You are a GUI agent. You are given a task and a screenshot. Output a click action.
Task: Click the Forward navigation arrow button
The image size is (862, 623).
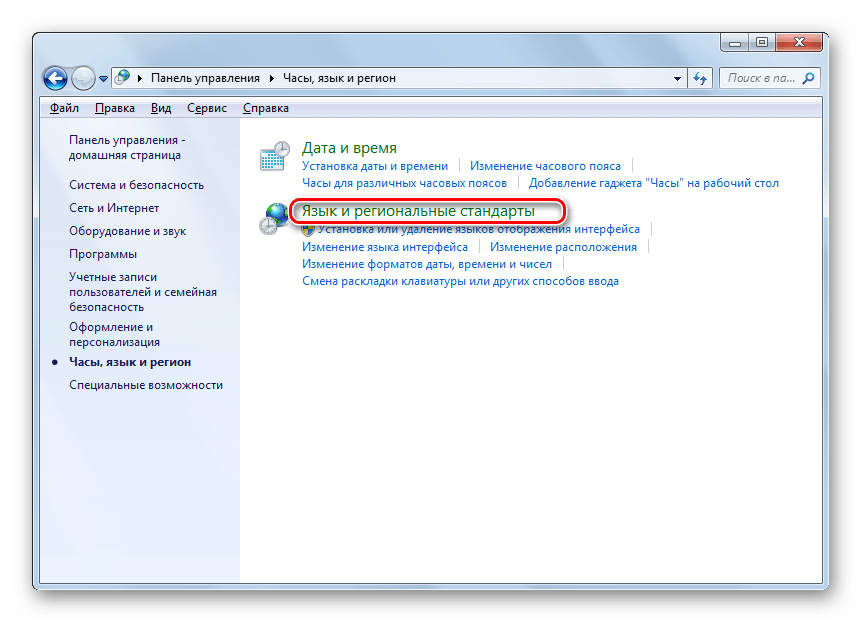coord(83,78)
